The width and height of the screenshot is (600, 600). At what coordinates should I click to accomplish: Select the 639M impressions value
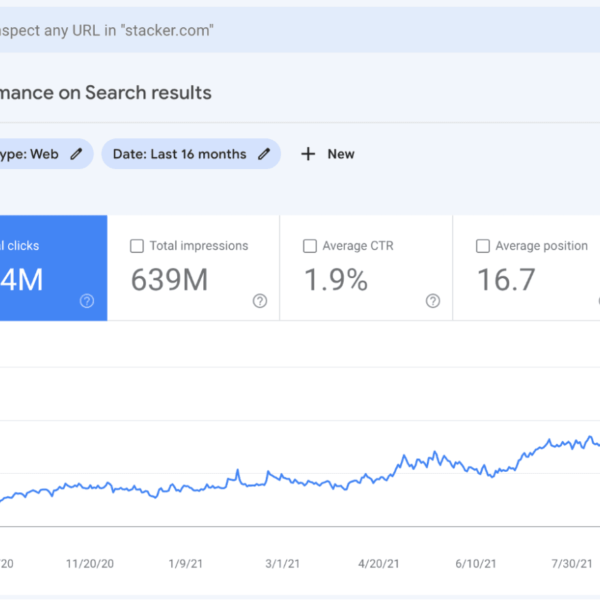[x=169, y=281]
